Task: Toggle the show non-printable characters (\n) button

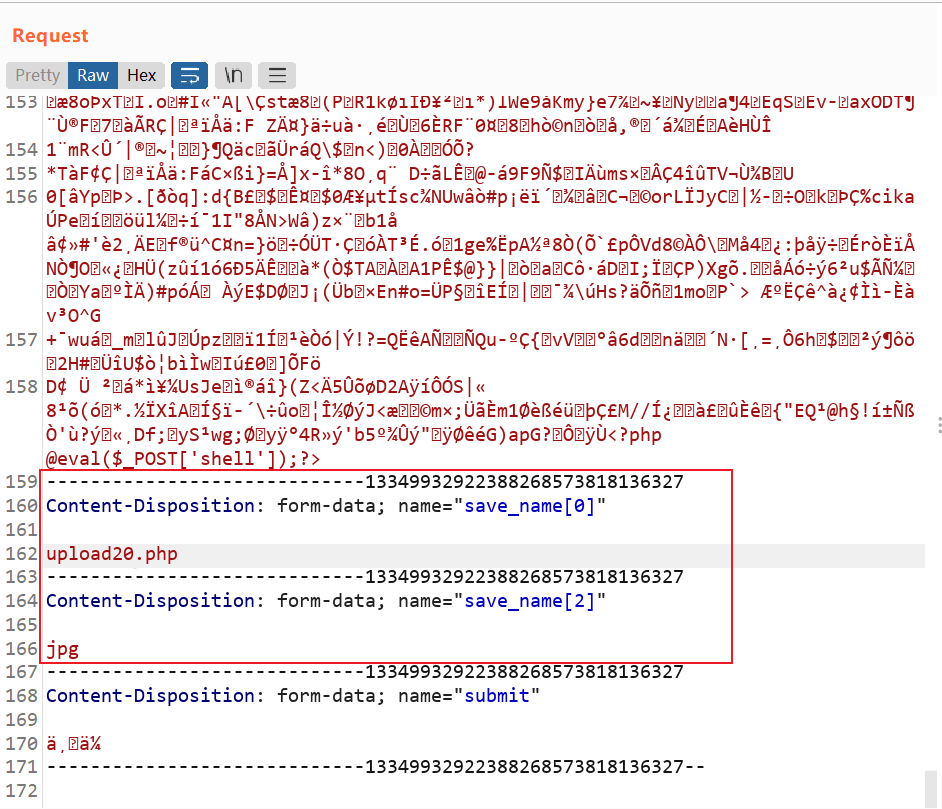Action: click(x=234, y=76)
